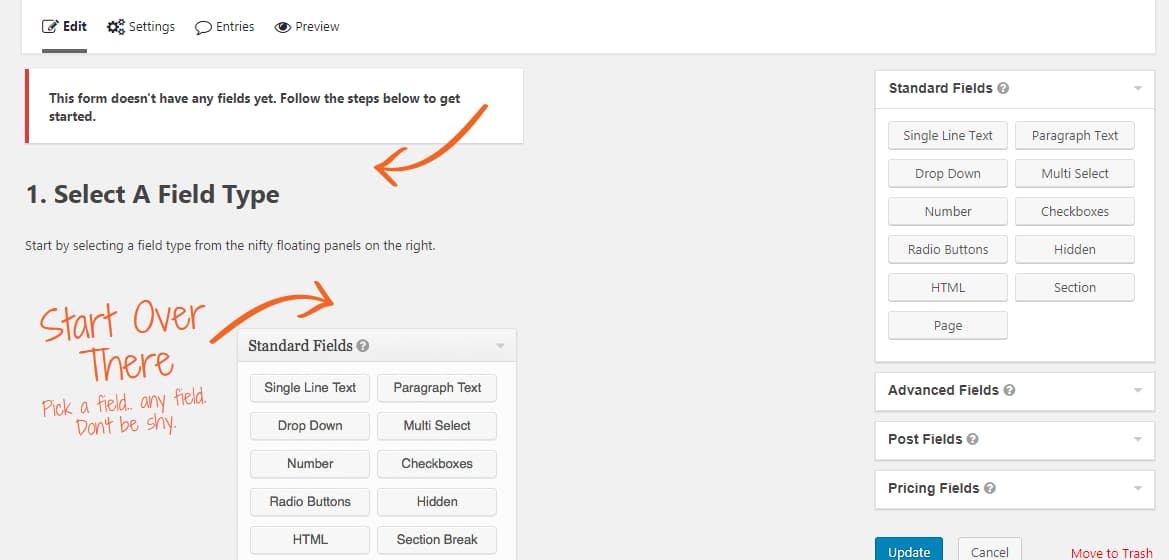Click the Cancel button
The width and height of the screenshot is (1169, 560).
coord(989,551)
